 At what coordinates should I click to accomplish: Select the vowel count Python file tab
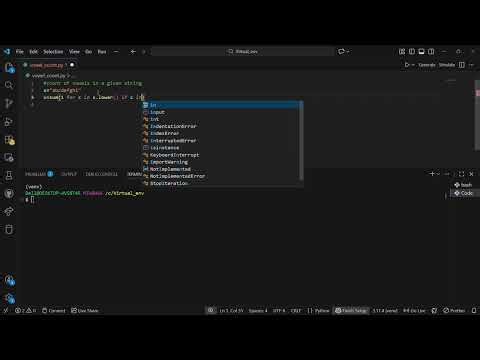coord(49,65)
